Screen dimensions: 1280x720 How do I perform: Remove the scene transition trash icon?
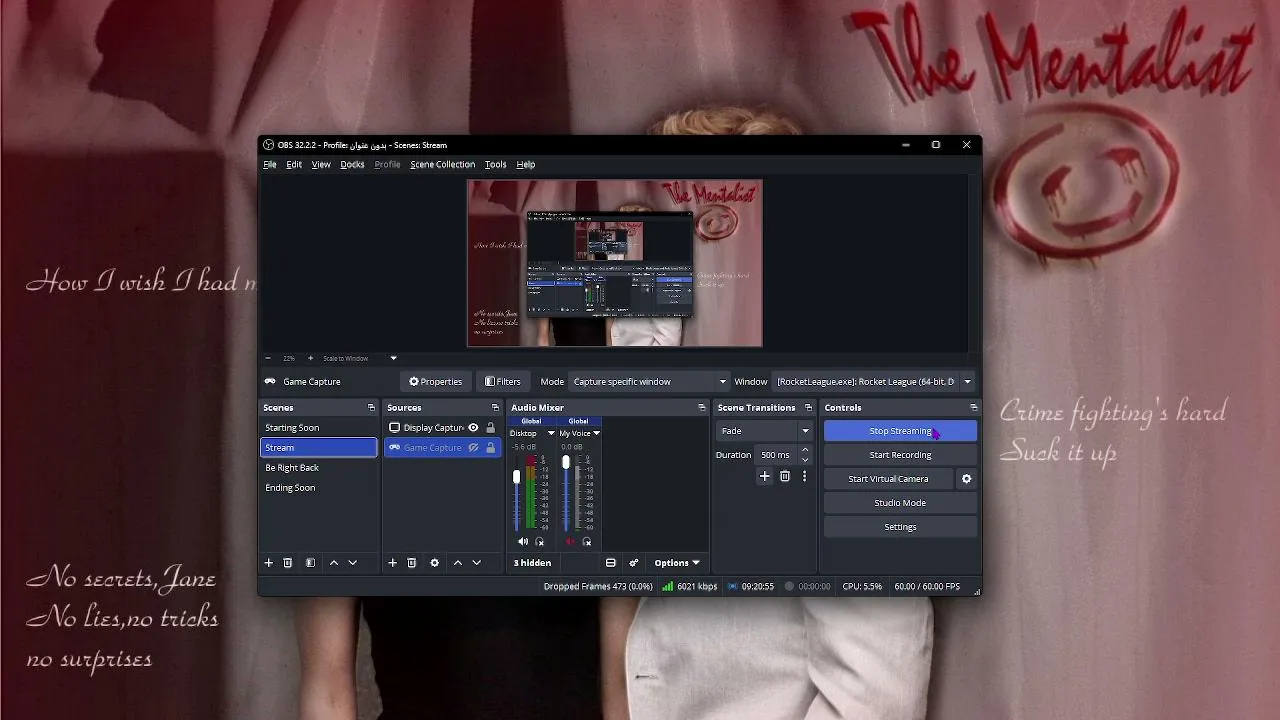[785, 477]
